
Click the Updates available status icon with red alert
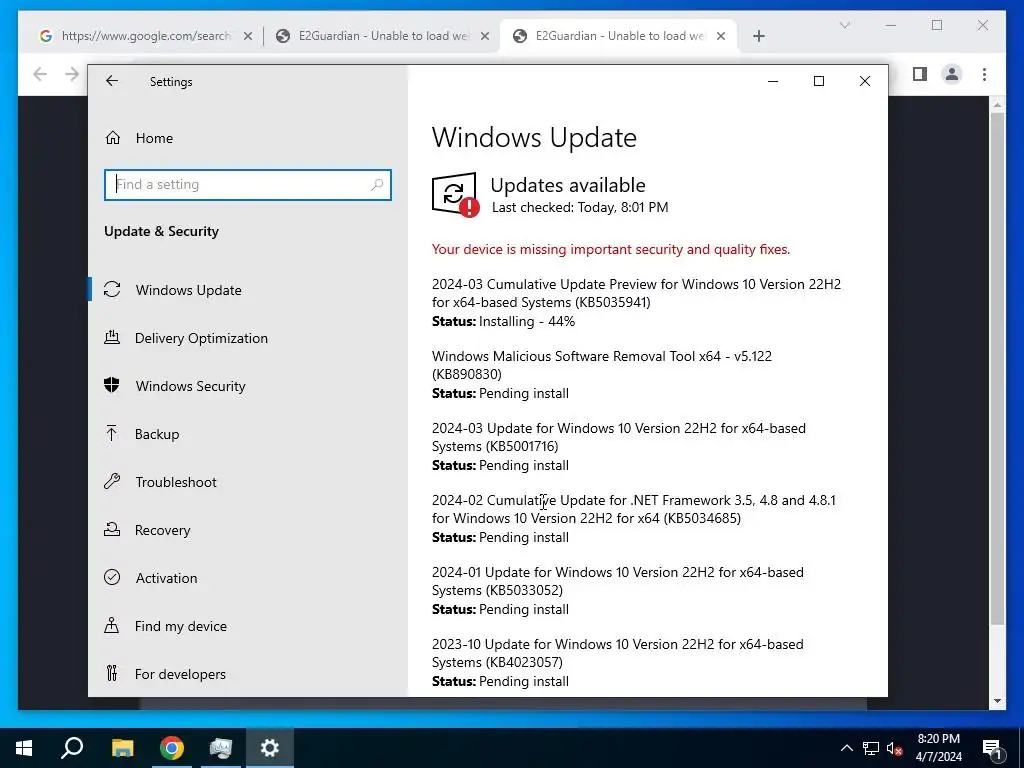coord(455,195)
